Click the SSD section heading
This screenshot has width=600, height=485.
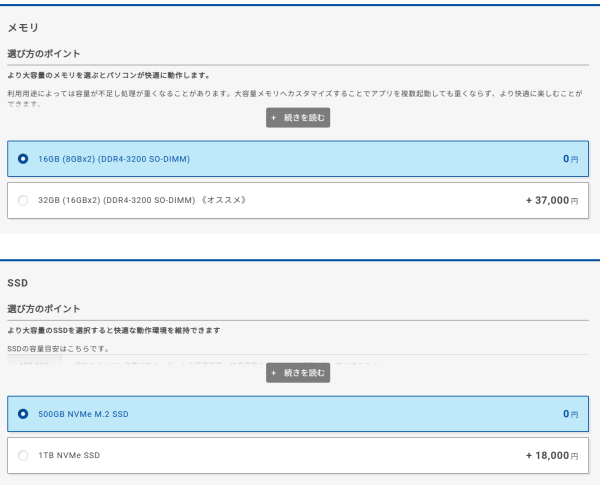click(x=18, y=283)
